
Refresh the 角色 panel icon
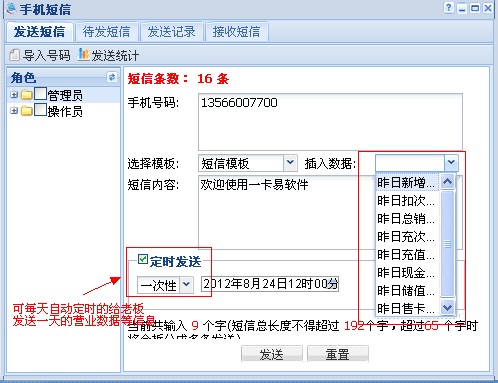point(112,77)
